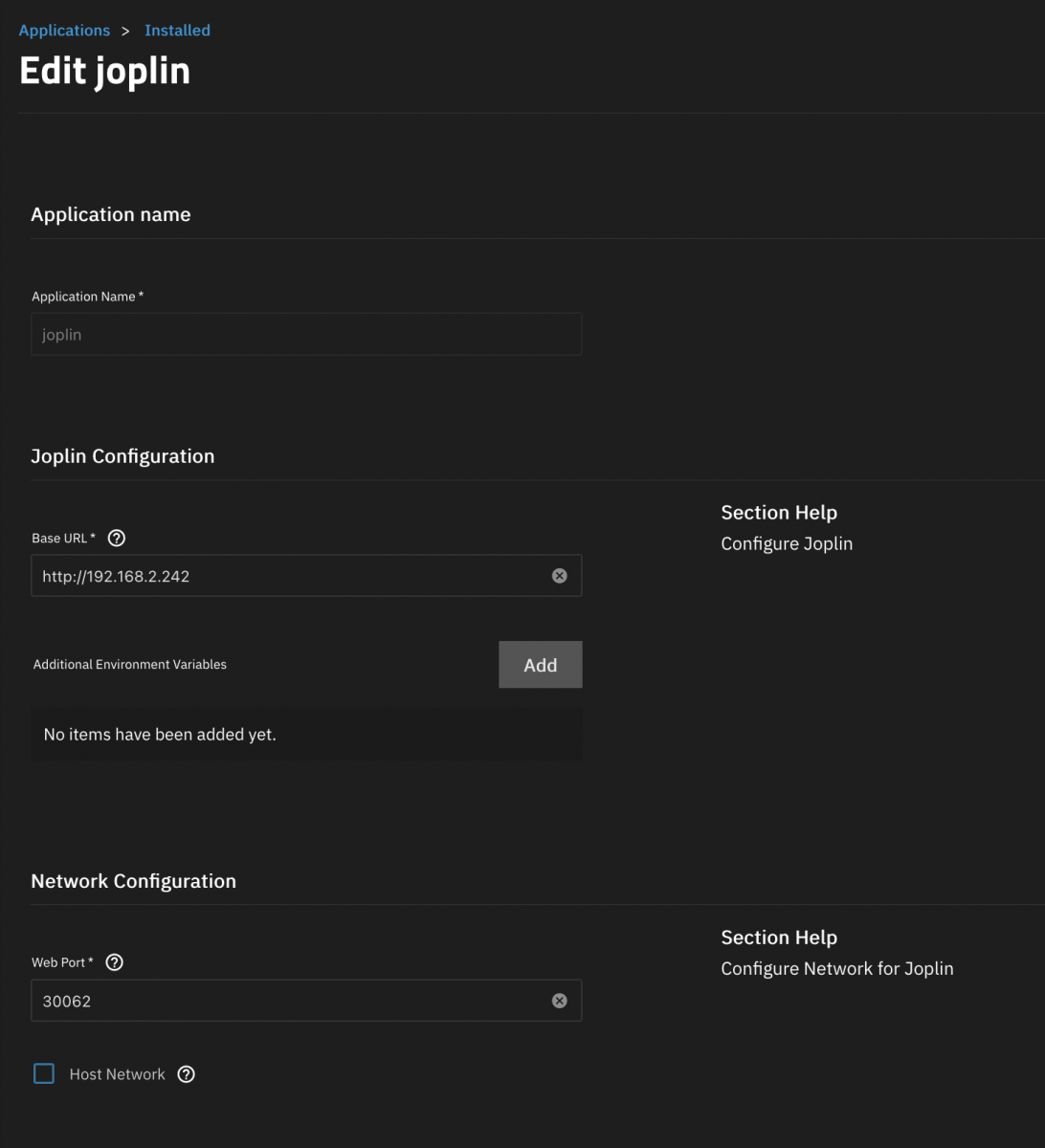
Task: Clear the Web Port field value
Action: click(x=560, y=1001)
